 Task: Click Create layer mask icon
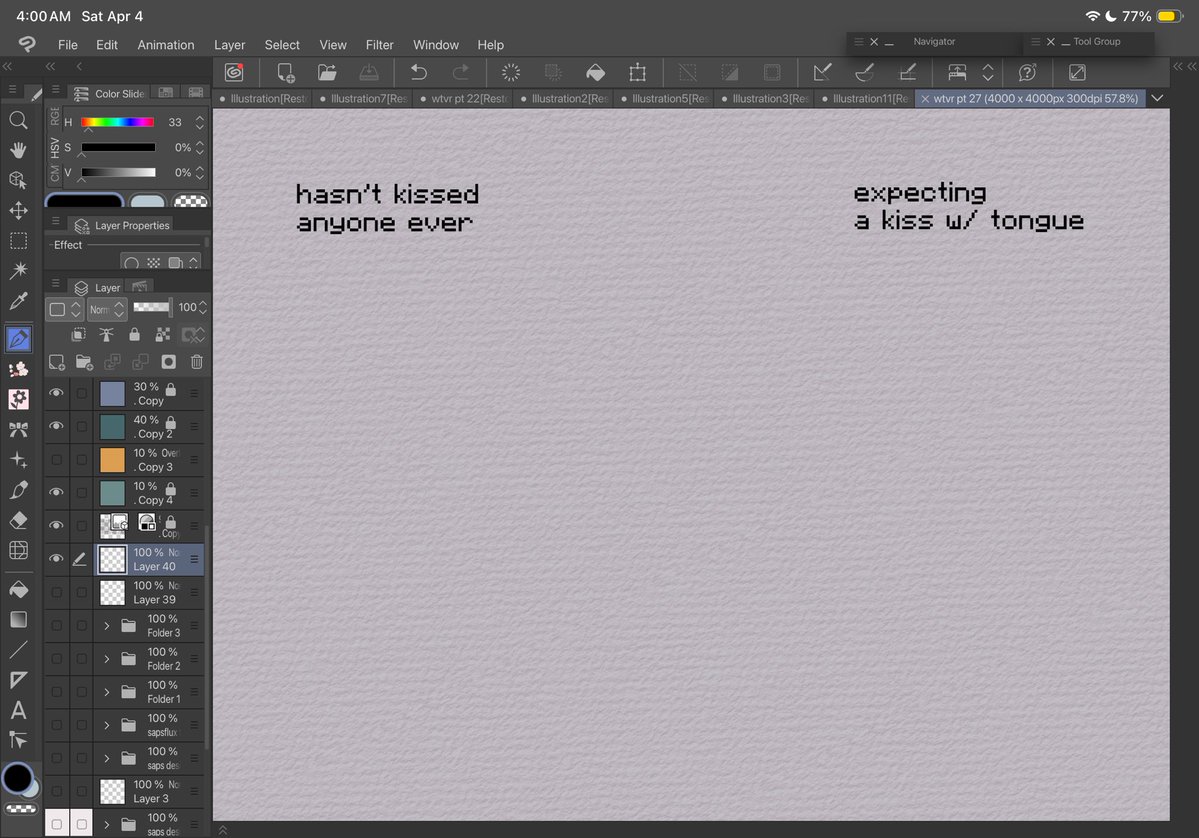(x=168, y=362)
